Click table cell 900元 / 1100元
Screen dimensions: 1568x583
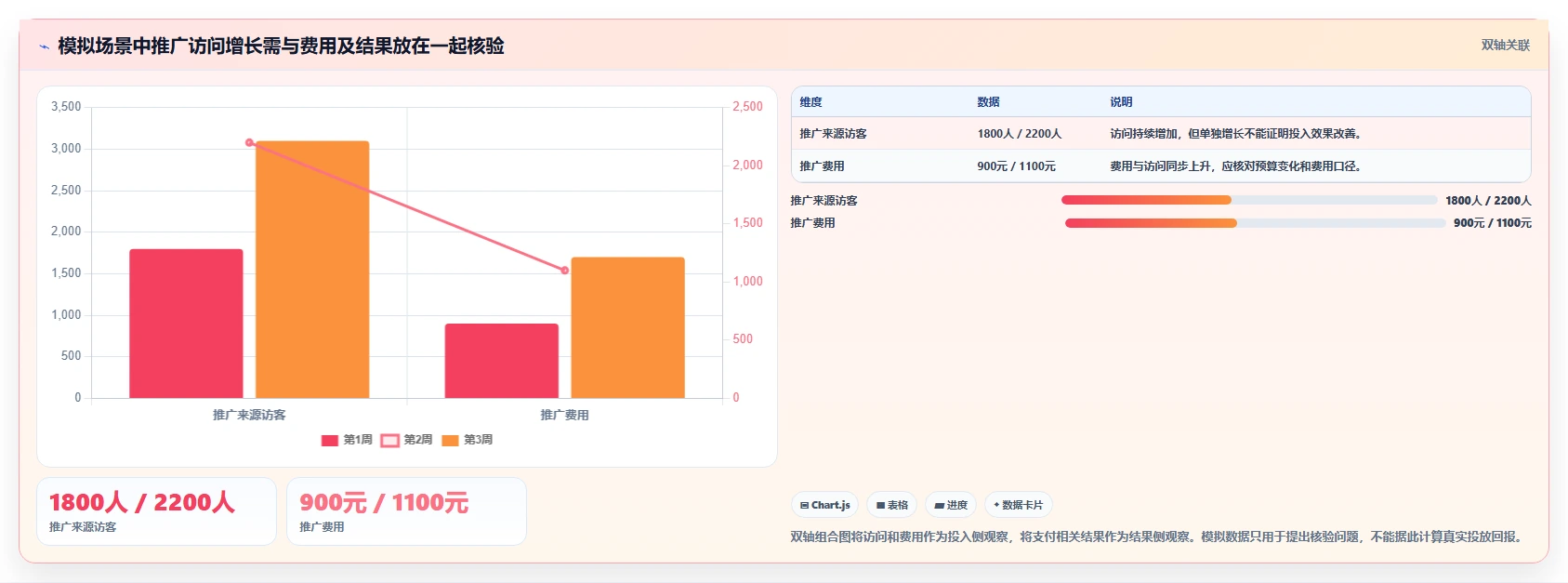point(1016,166)
